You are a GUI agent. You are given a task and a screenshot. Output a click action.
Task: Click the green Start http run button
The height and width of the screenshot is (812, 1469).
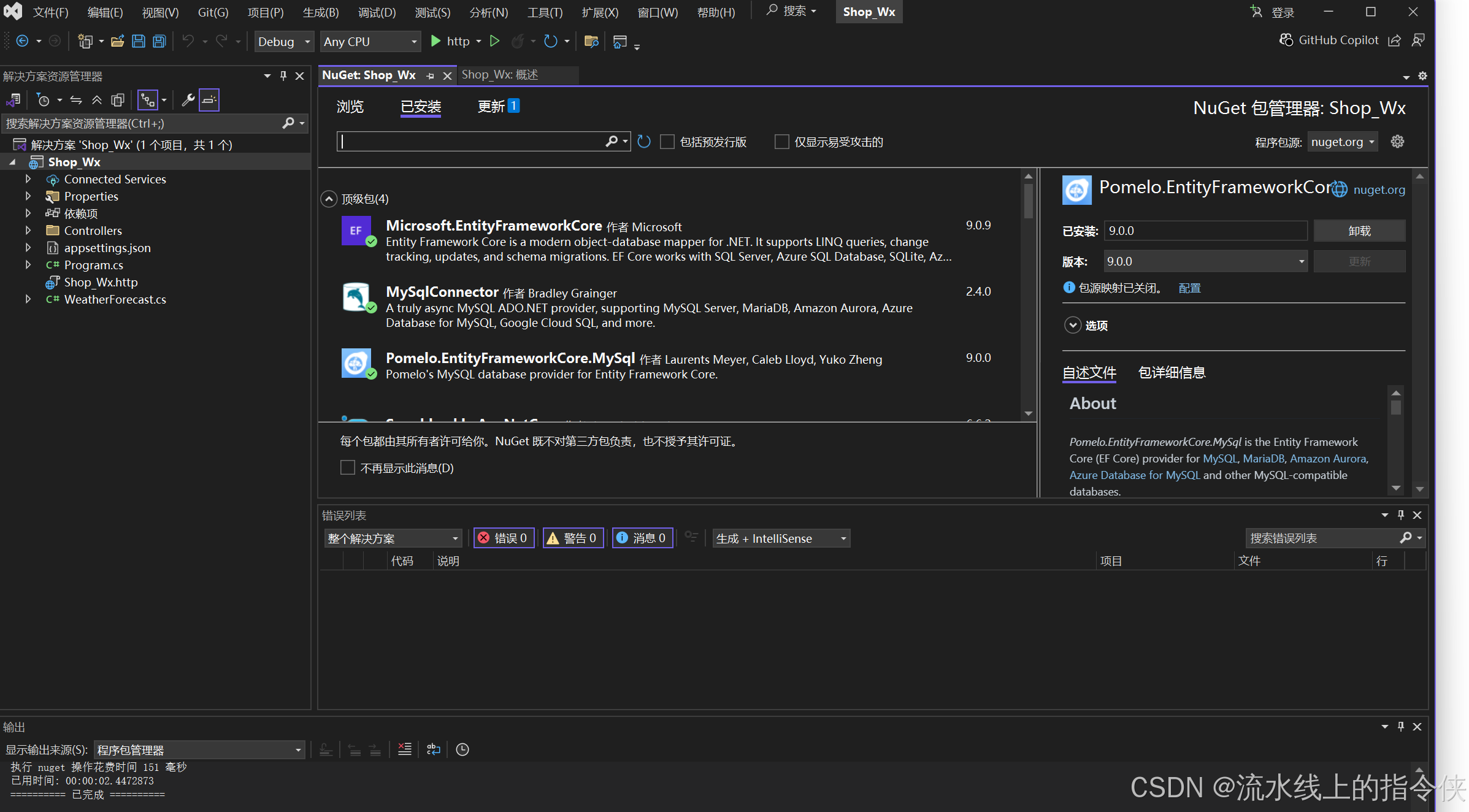click(x=436, y=41)
